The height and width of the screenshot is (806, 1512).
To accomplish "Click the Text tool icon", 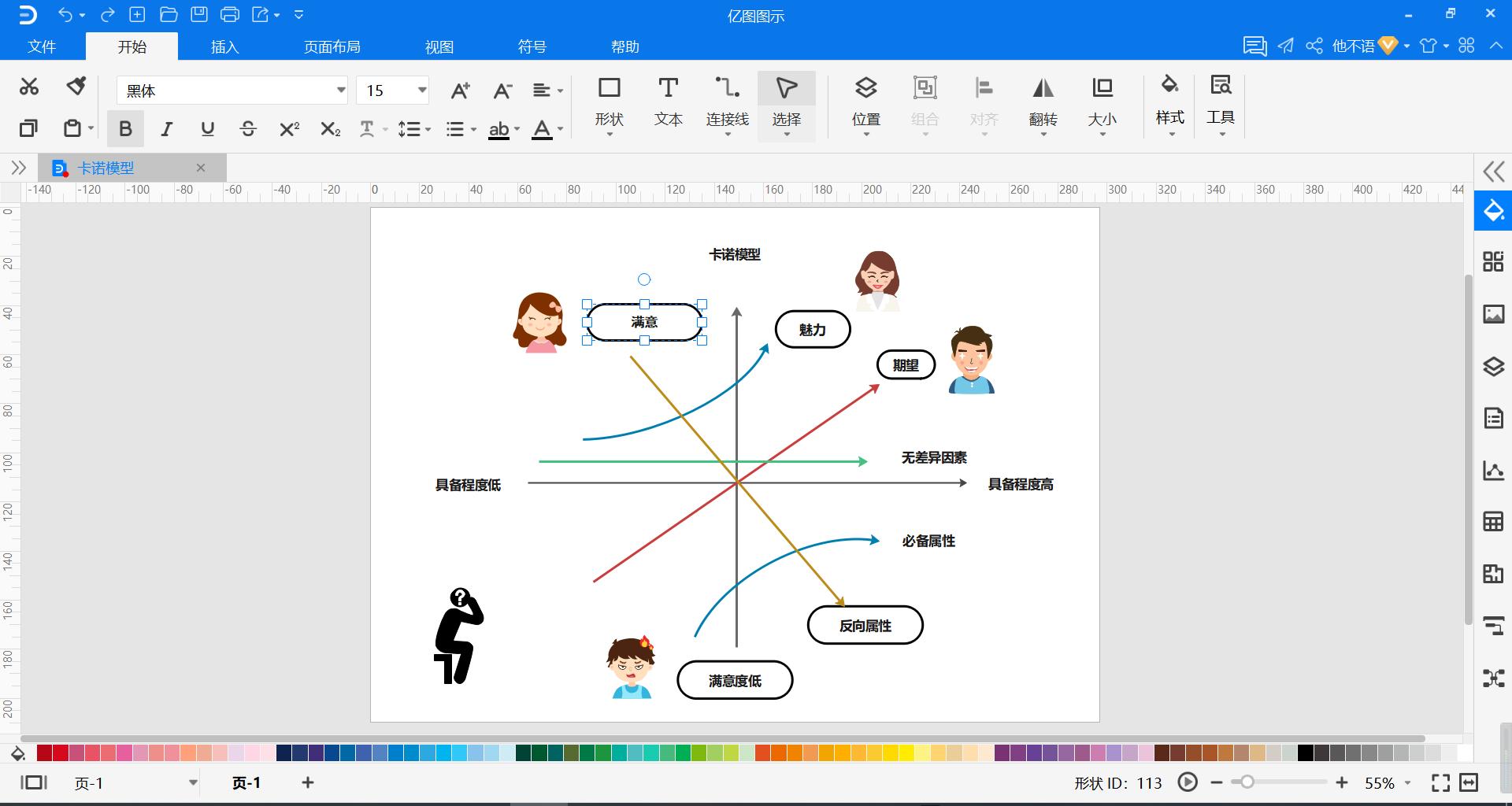I will (x=668, y=102).
